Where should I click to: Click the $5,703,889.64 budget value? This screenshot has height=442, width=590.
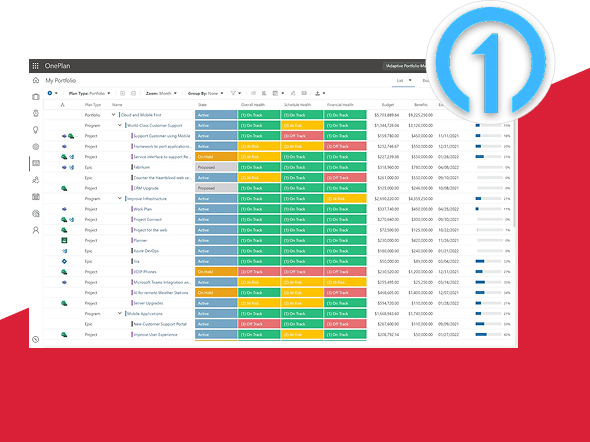click(387, 115)
